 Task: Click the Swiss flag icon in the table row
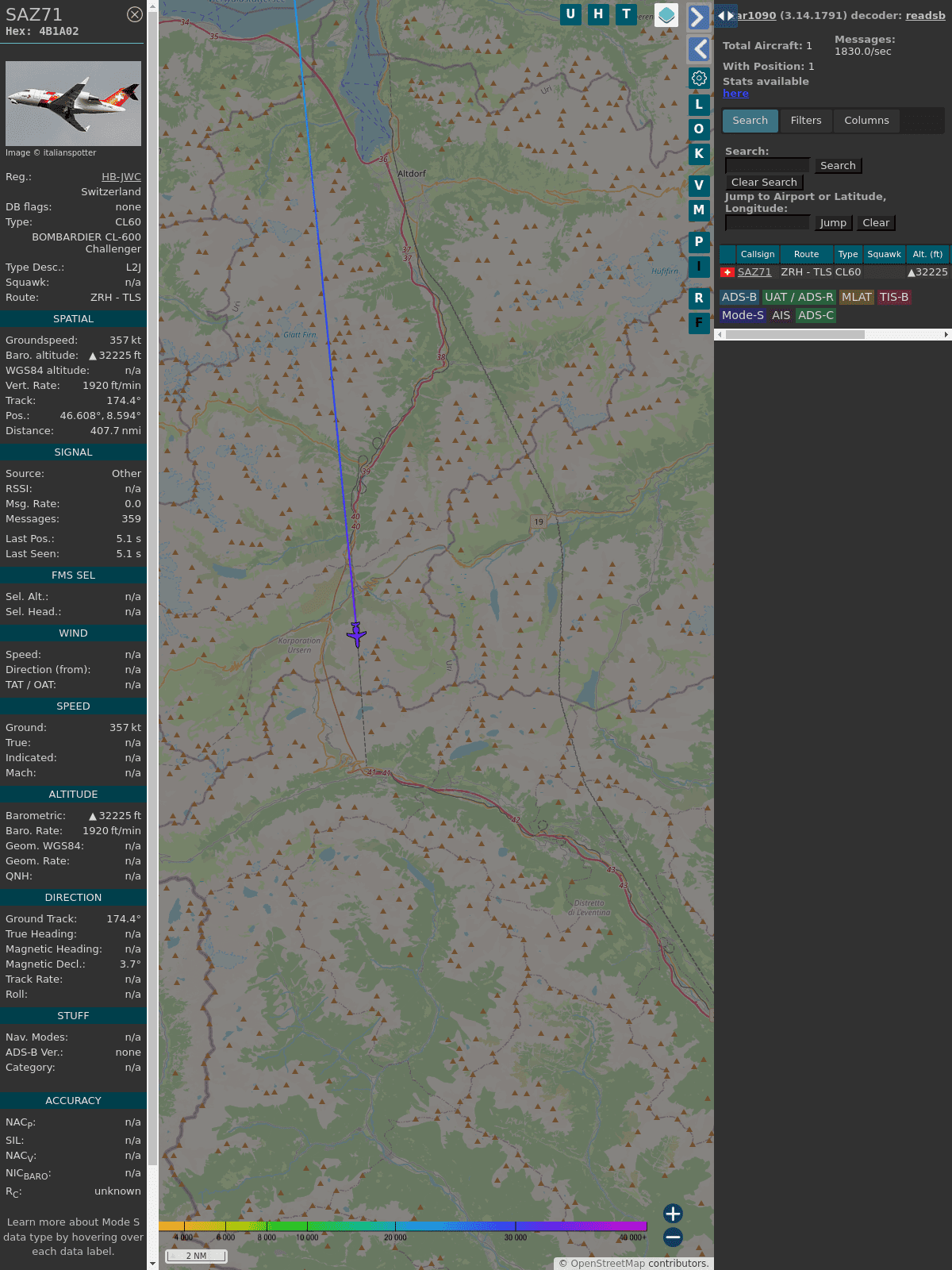pyautogui.click(x=727, y=272)
